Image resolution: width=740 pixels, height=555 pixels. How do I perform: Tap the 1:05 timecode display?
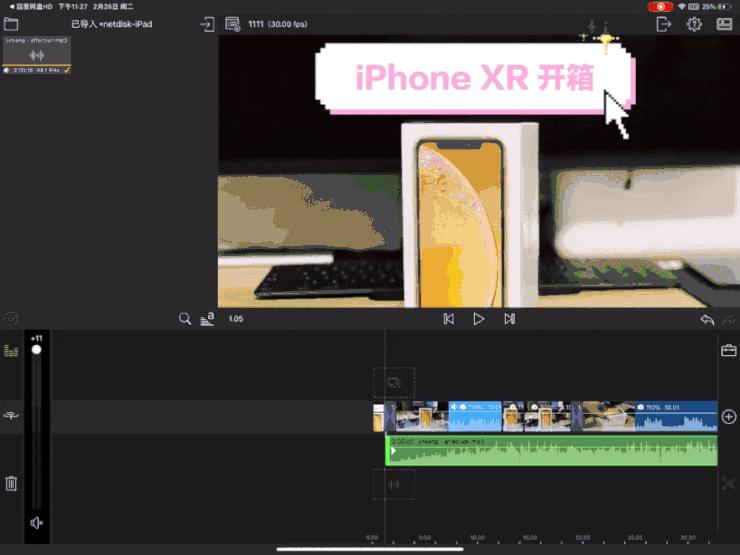(236, 319)
